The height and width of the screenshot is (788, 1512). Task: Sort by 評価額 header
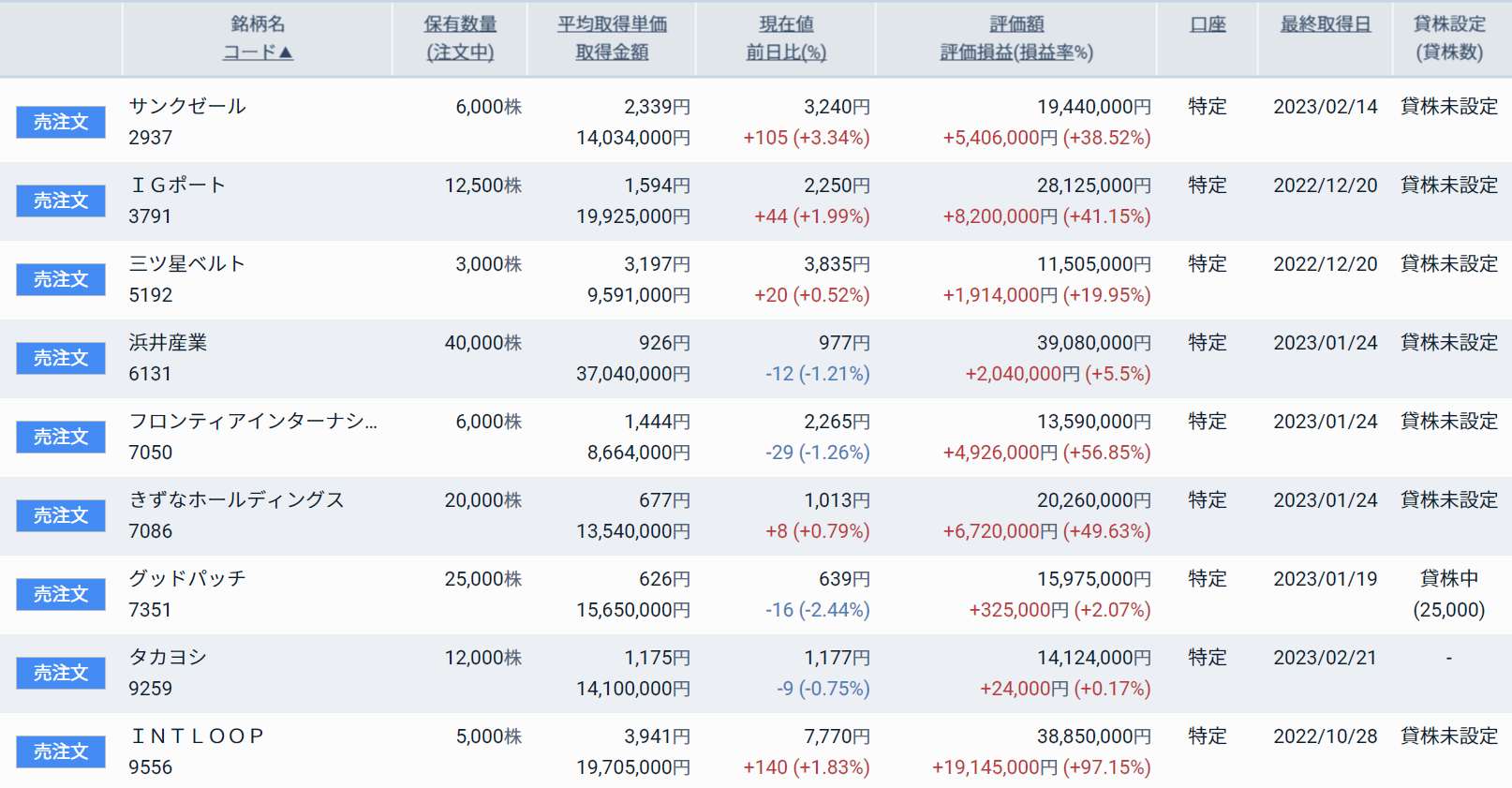1016,24
